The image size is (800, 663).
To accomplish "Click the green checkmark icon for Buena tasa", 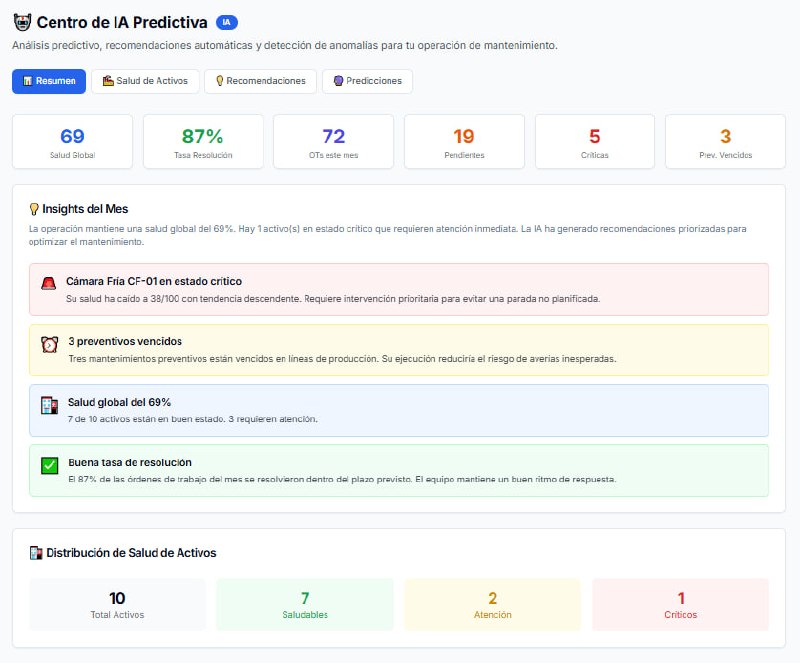I will point(49,465).
